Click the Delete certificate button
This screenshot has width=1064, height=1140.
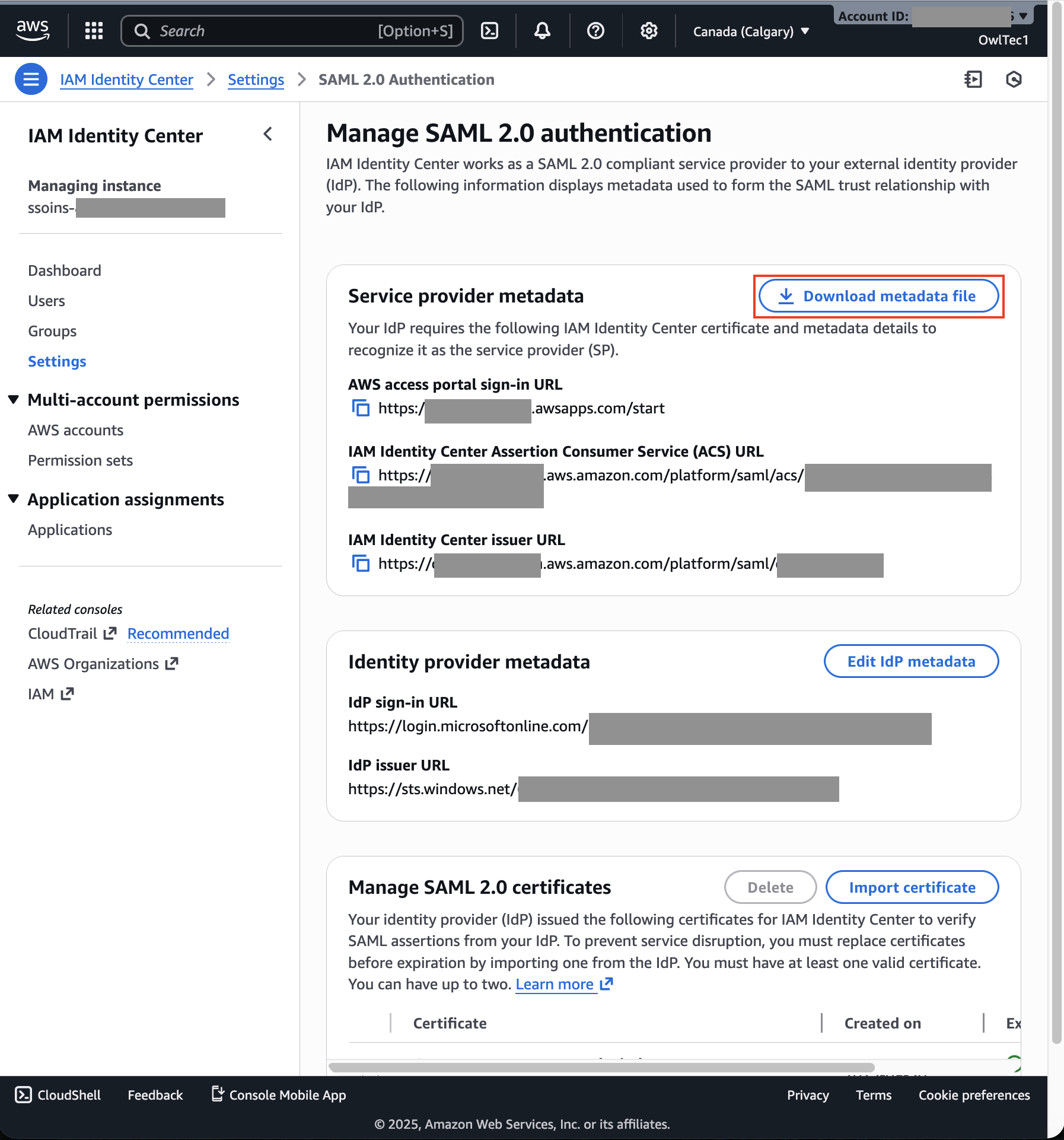tap(770, 887)
